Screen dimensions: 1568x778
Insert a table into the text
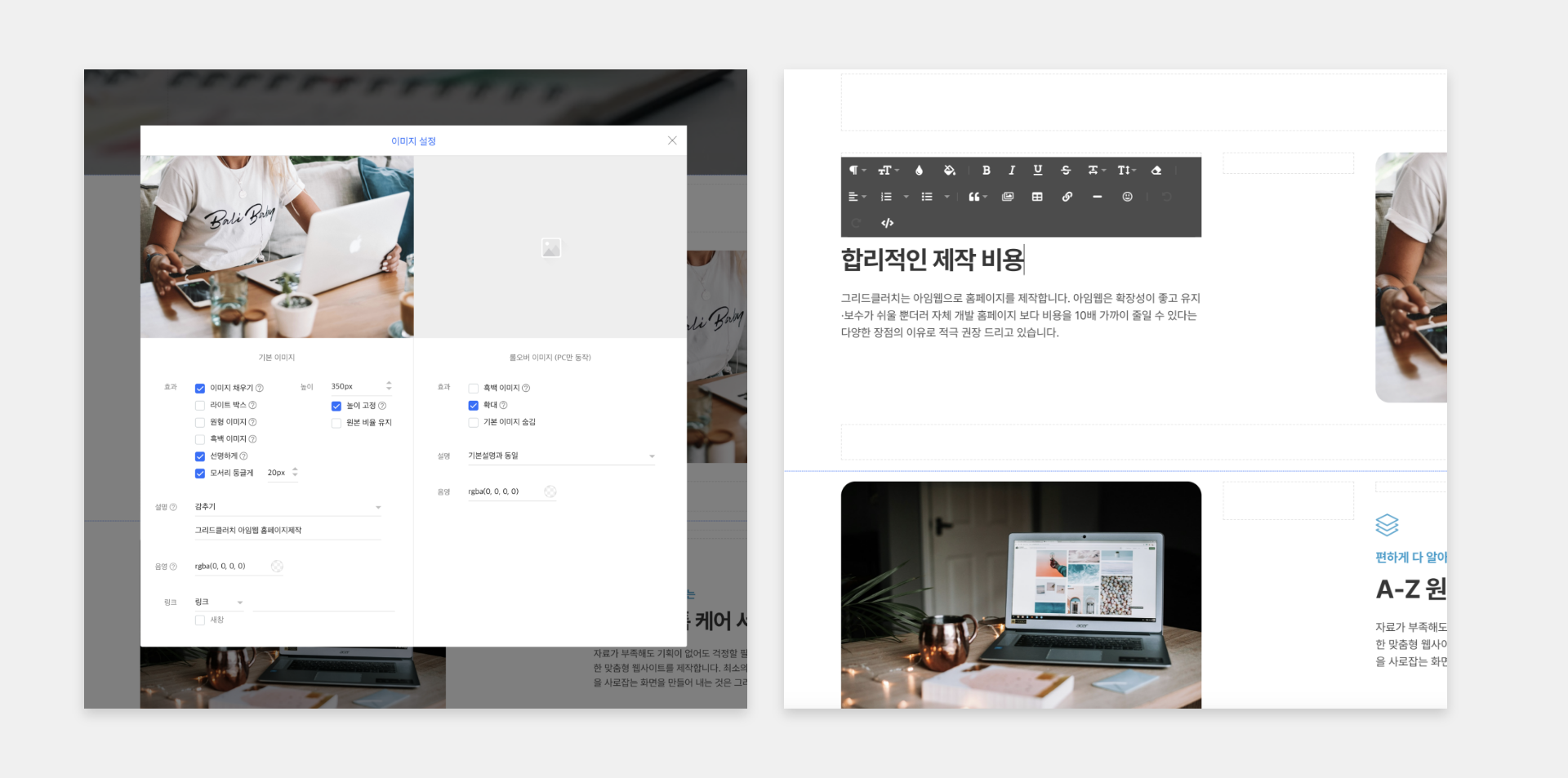(x=1037, y=197)
